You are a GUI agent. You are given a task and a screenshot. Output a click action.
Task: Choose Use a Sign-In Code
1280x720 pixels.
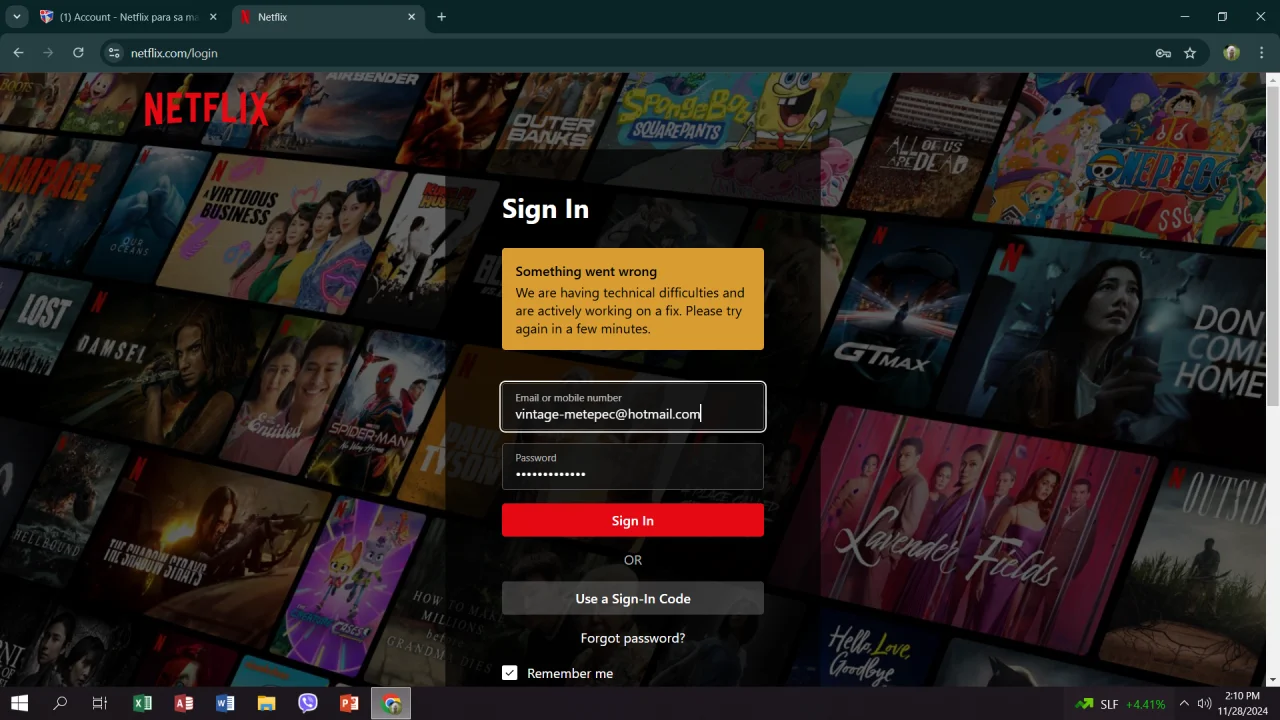633,598
